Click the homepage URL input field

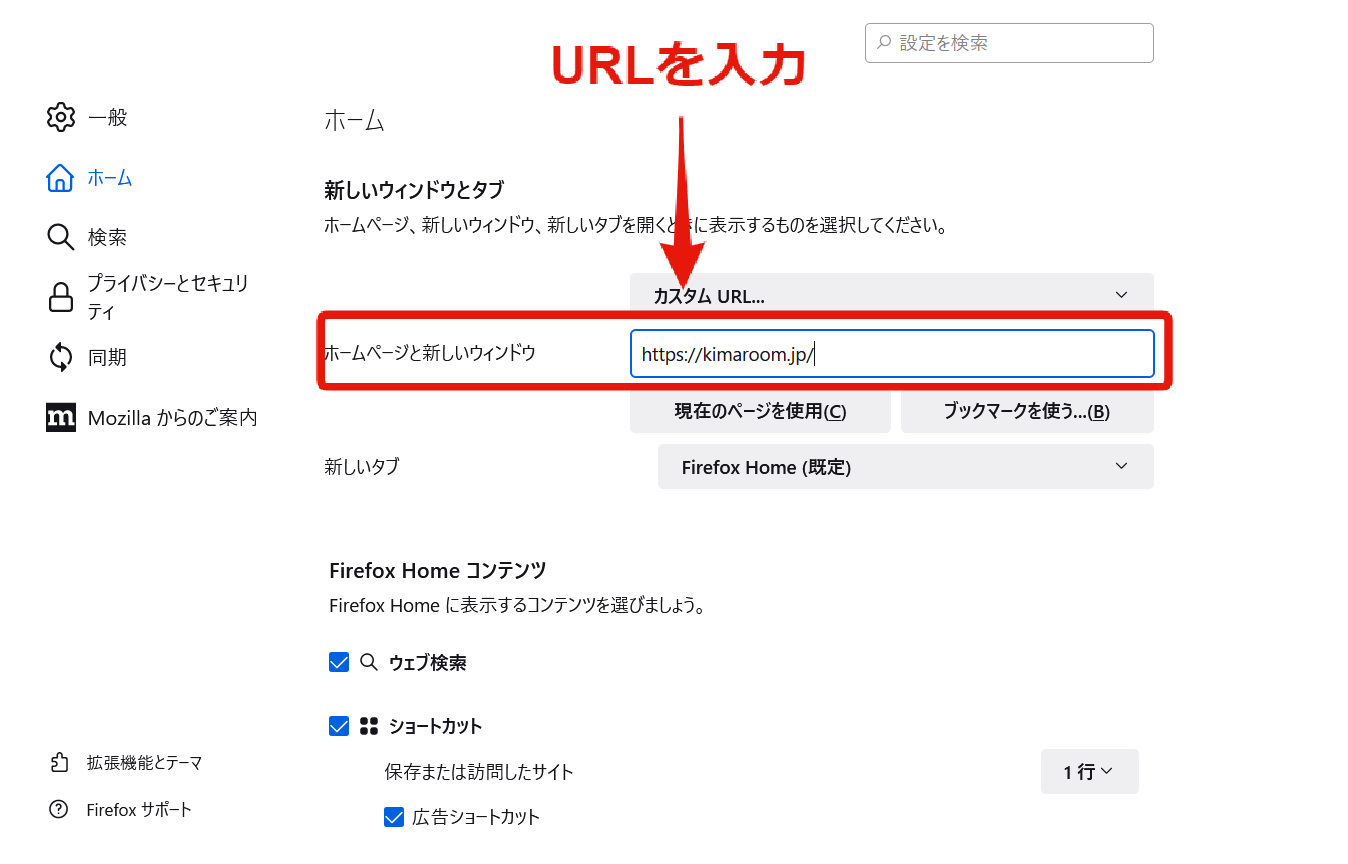pos(892,354)
